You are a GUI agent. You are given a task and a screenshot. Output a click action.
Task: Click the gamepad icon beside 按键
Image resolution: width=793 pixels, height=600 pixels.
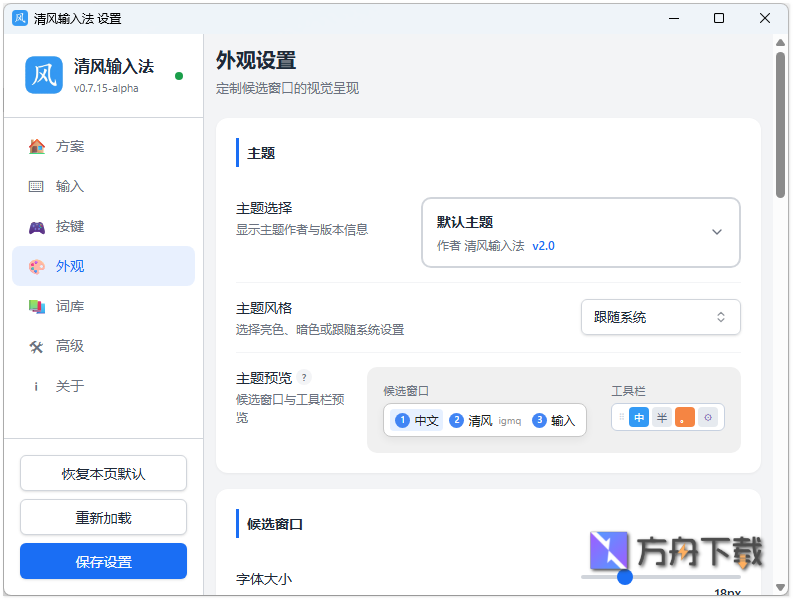36,227
